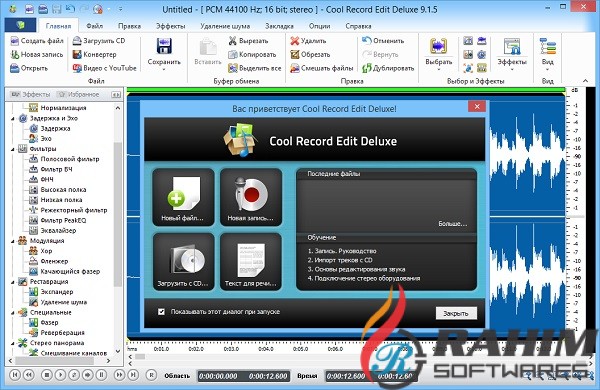
Task: Click the Stop playback button
Action: (47, 375)
